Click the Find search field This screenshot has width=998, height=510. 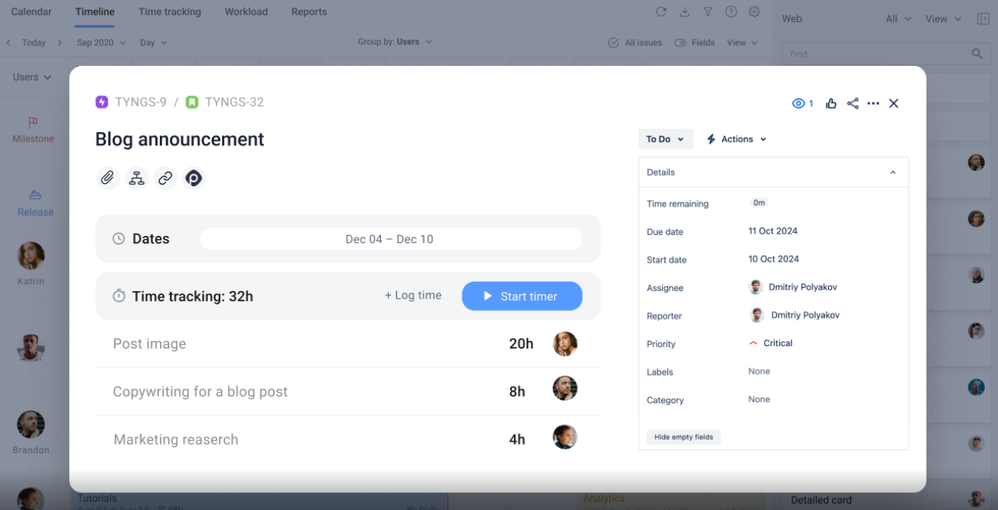[x=885, y=54]
